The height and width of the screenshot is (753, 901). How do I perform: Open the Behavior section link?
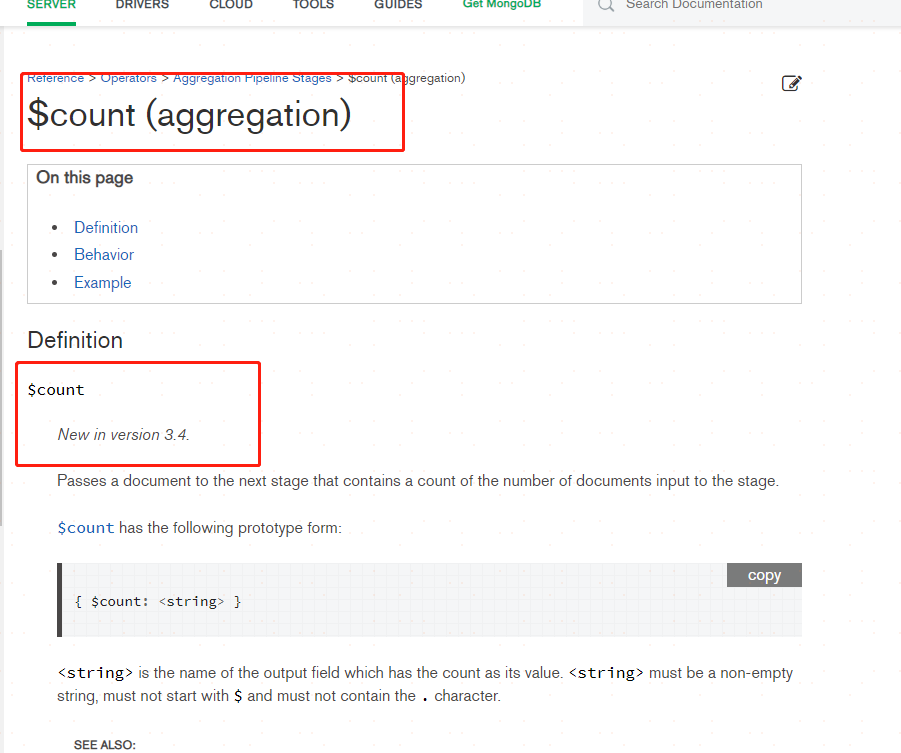tap(103, 254)
